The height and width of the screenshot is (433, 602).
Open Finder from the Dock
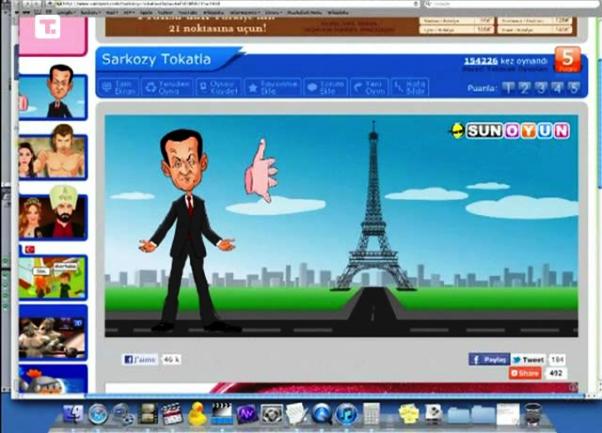73,415
